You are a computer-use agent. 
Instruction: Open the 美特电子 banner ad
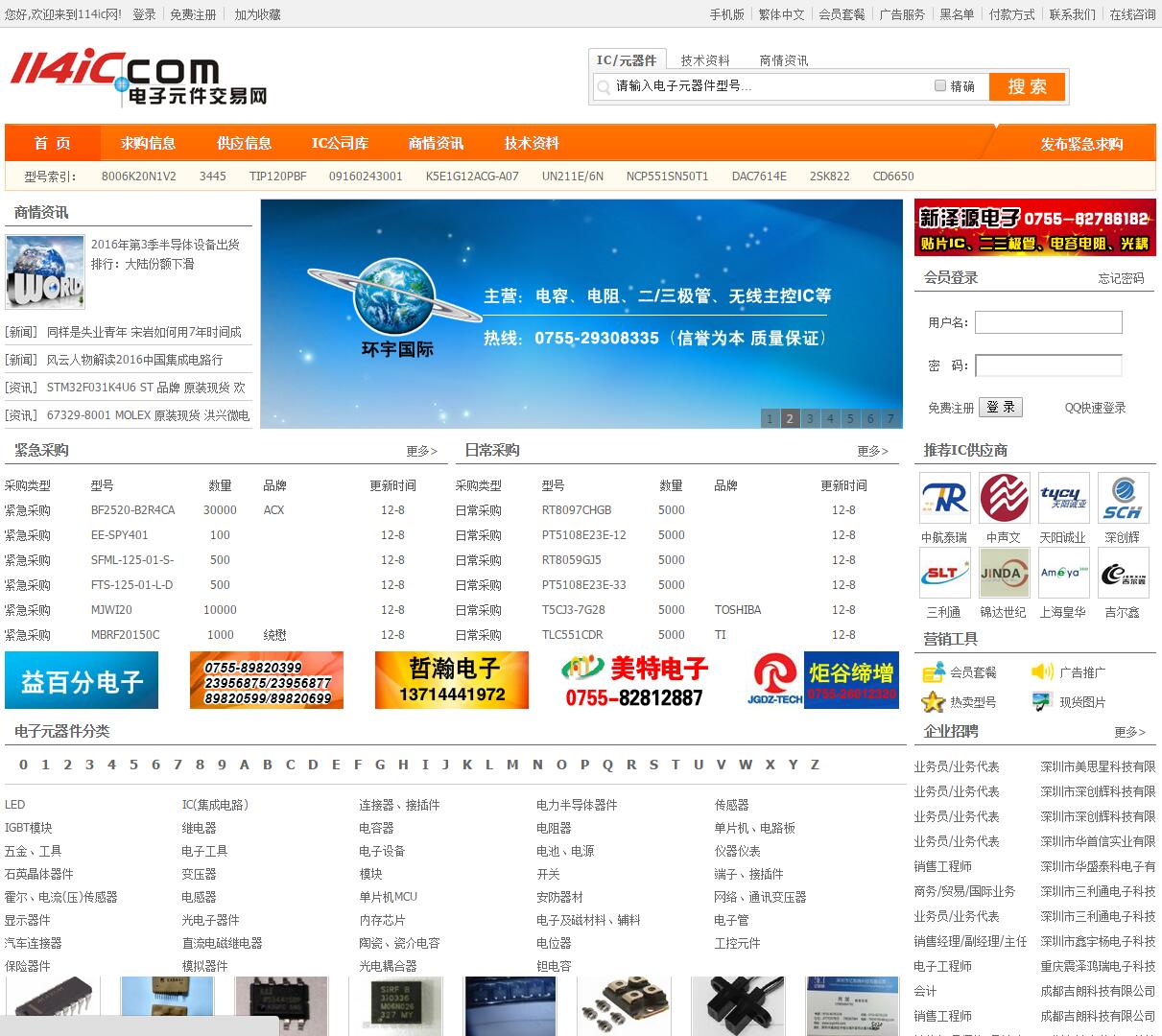[x=636, y=680]
